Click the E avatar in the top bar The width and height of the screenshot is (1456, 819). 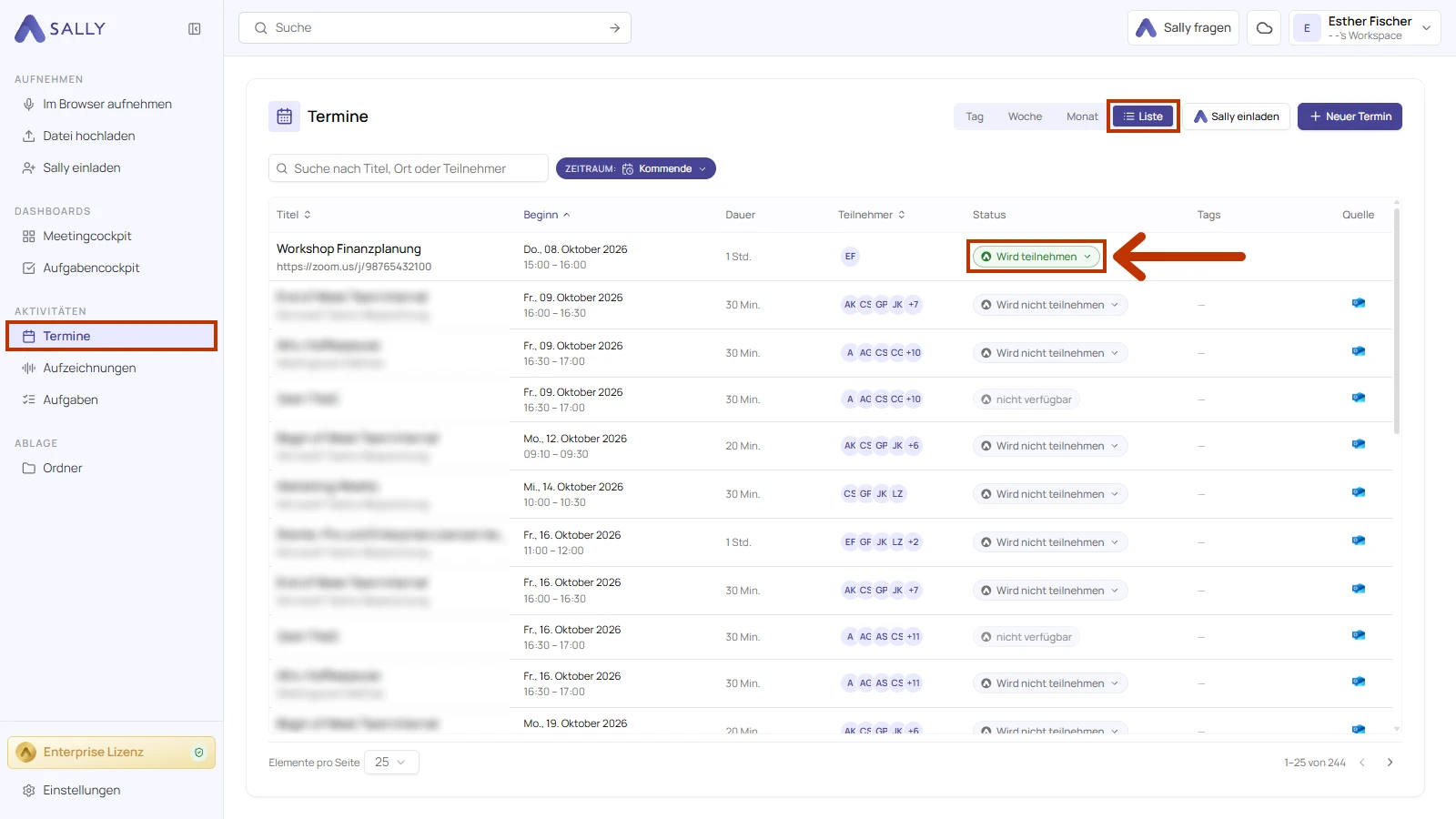(x=1307, y=28)
